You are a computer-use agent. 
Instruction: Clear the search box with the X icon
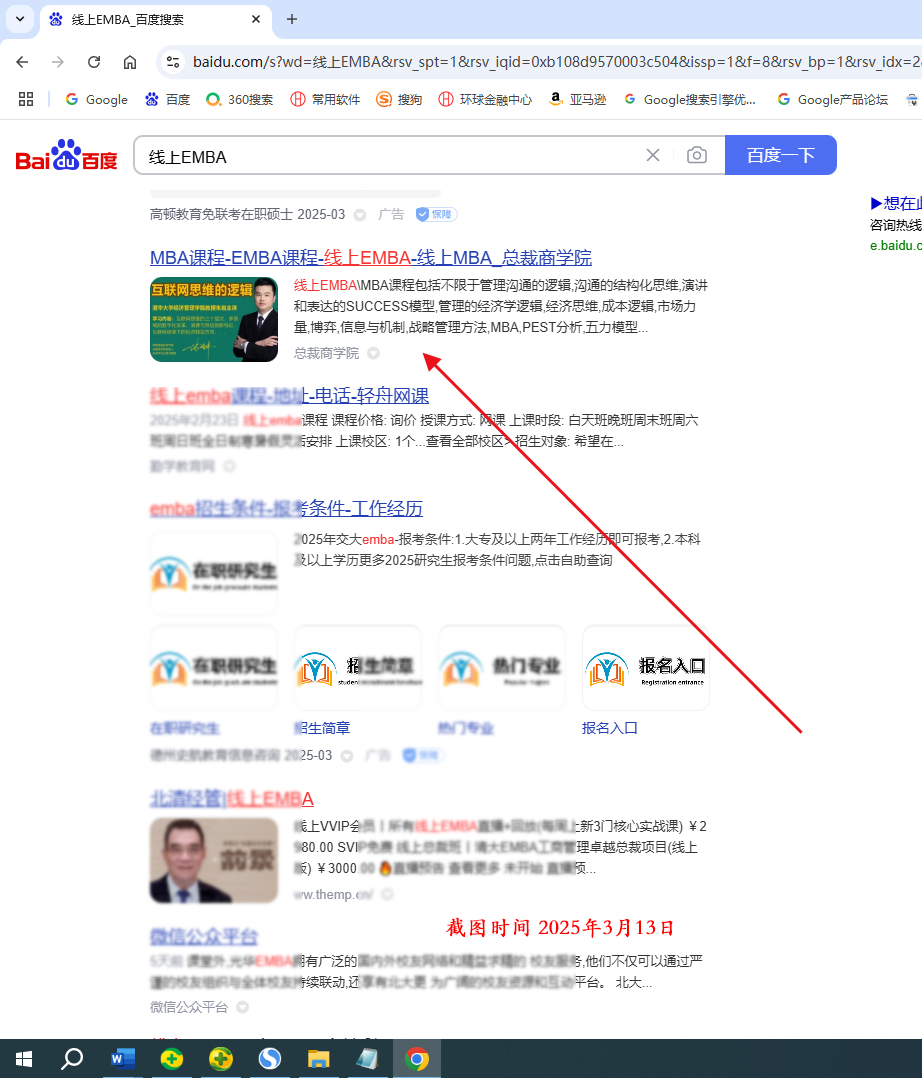click(x=653, y=155)
